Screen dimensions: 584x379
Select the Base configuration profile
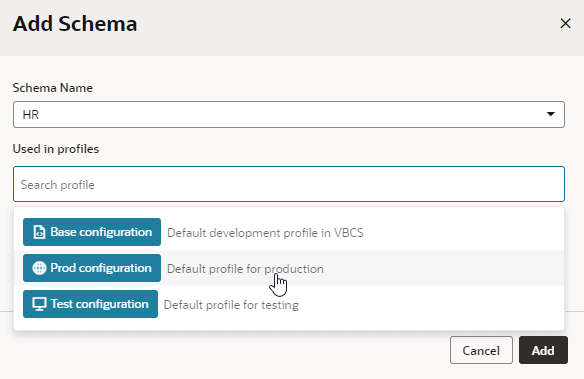92,232
